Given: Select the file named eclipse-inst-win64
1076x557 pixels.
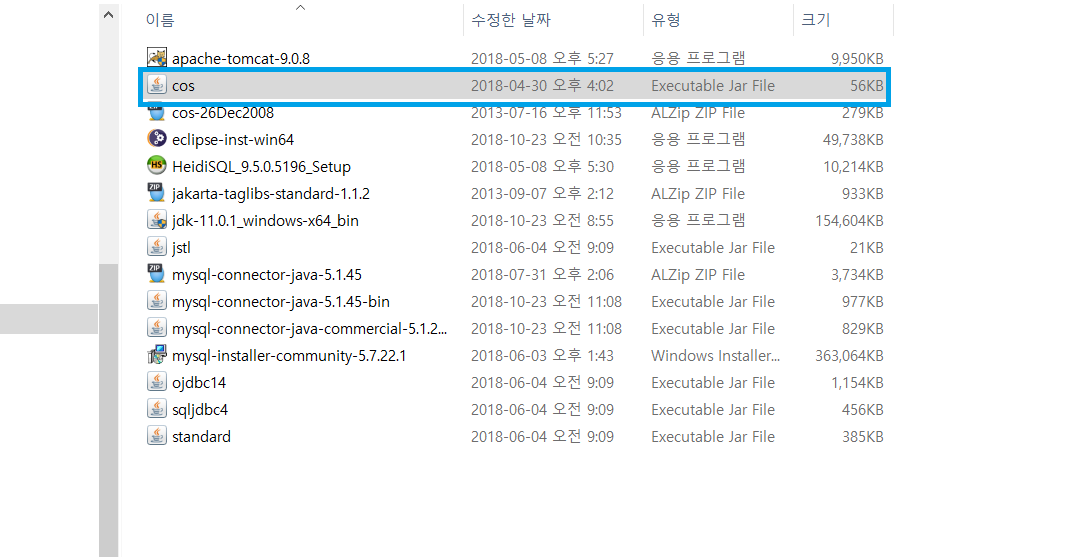Looking at the screenshot, I should click(x=233, y=139).
